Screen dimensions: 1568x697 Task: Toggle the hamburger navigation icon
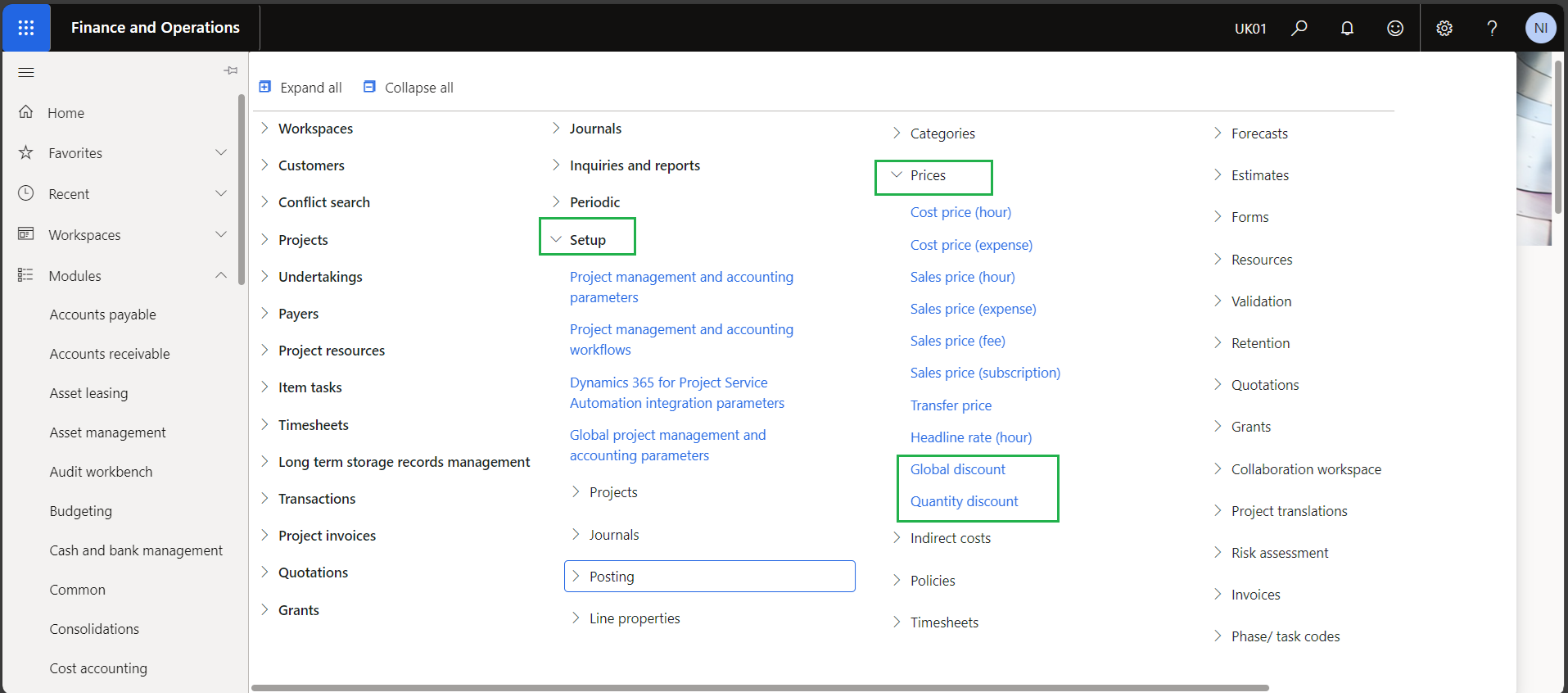pyautogui.click(x=26, y=72)
